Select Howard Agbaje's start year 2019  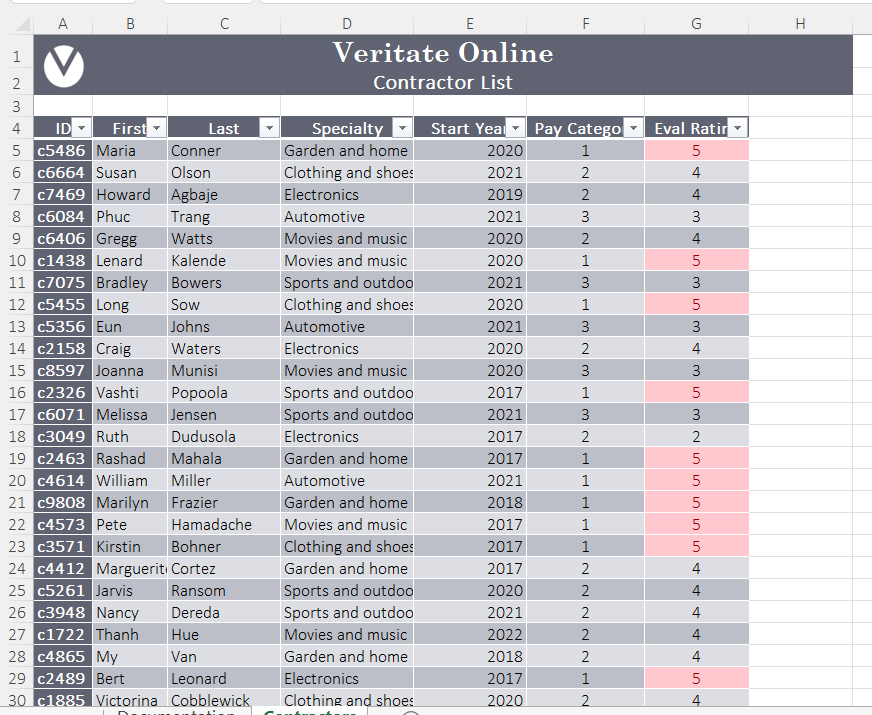470,195
